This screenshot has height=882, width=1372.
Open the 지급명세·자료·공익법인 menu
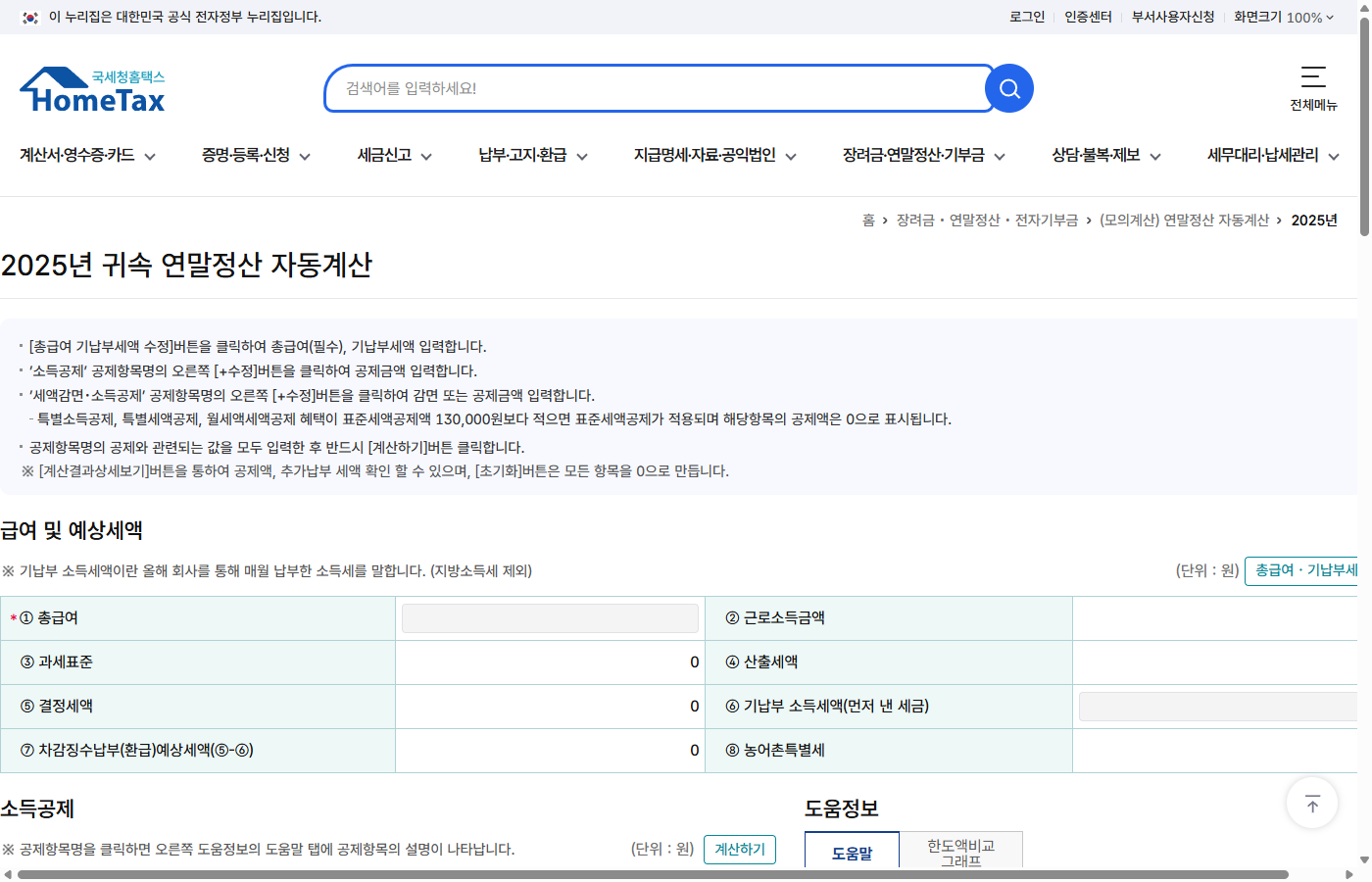[x=706, y=155]
